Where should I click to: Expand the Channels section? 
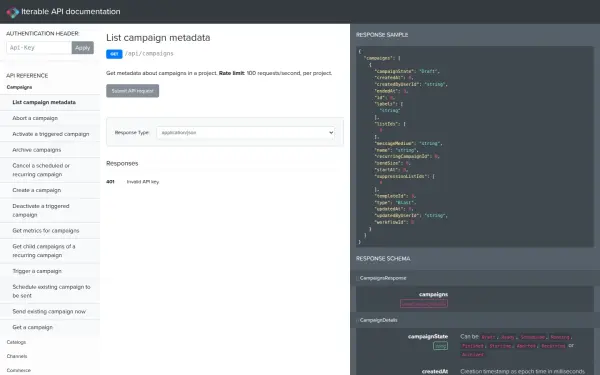tap(17, 356)
